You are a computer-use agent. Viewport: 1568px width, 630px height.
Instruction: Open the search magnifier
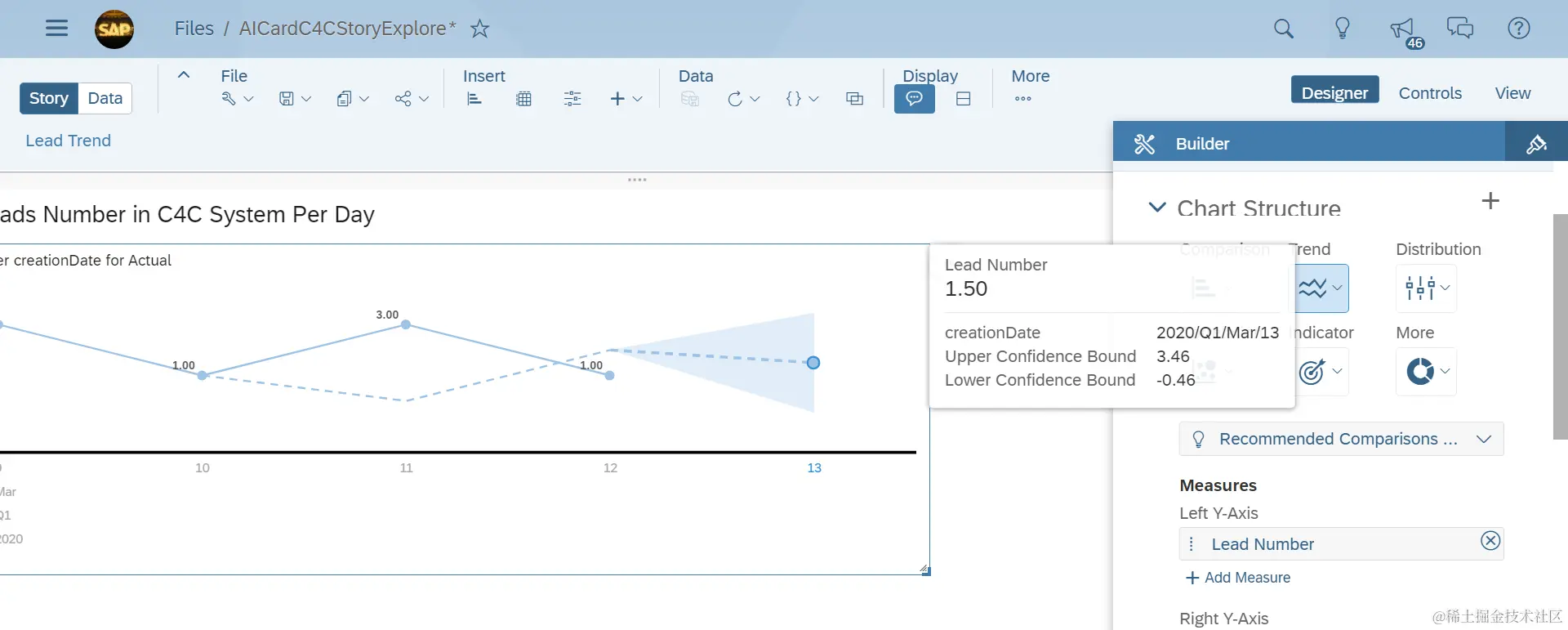[1284, 29]
